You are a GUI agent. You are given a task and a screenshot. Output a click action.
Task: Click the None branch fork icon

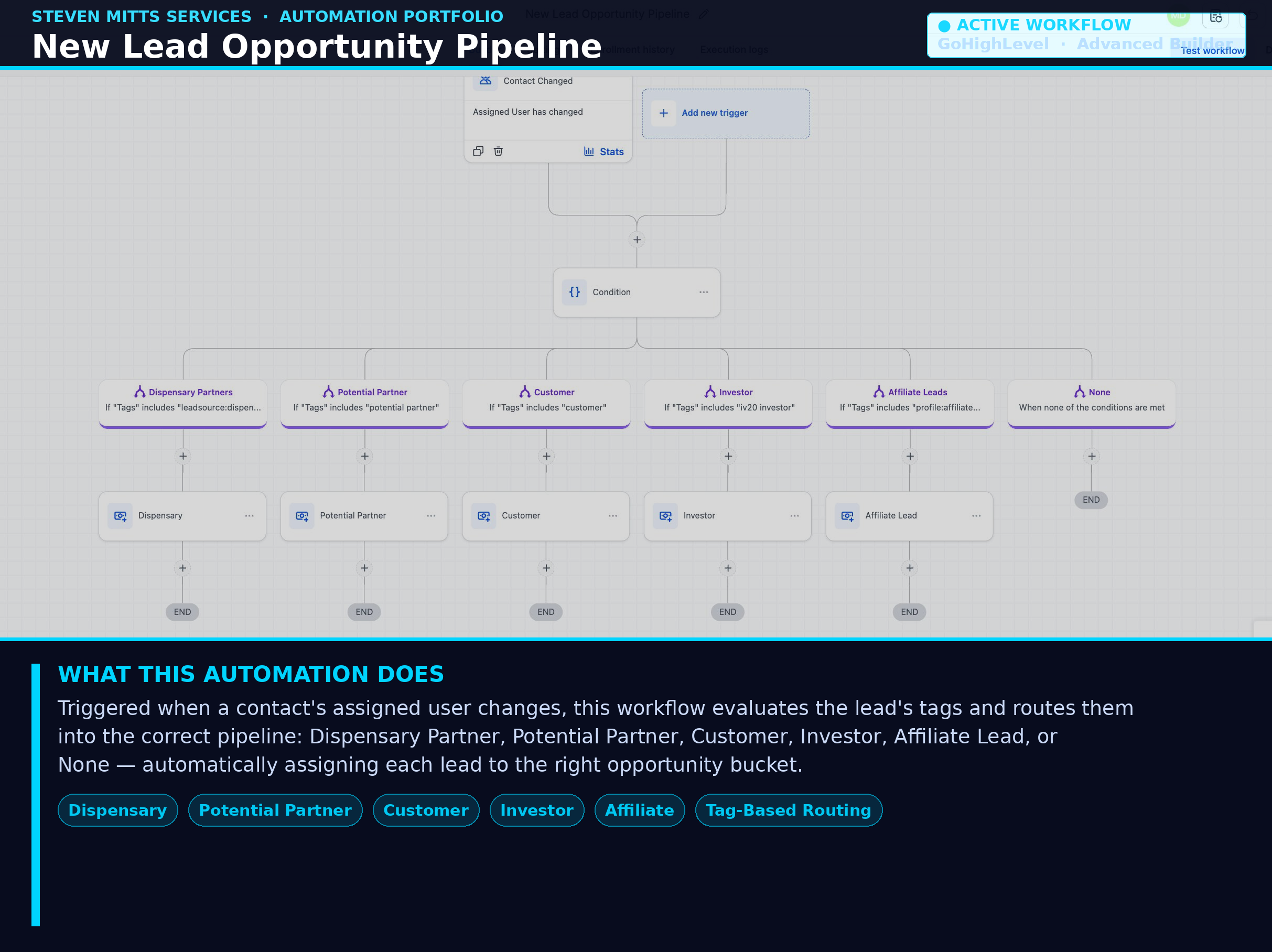[1080, 392]
